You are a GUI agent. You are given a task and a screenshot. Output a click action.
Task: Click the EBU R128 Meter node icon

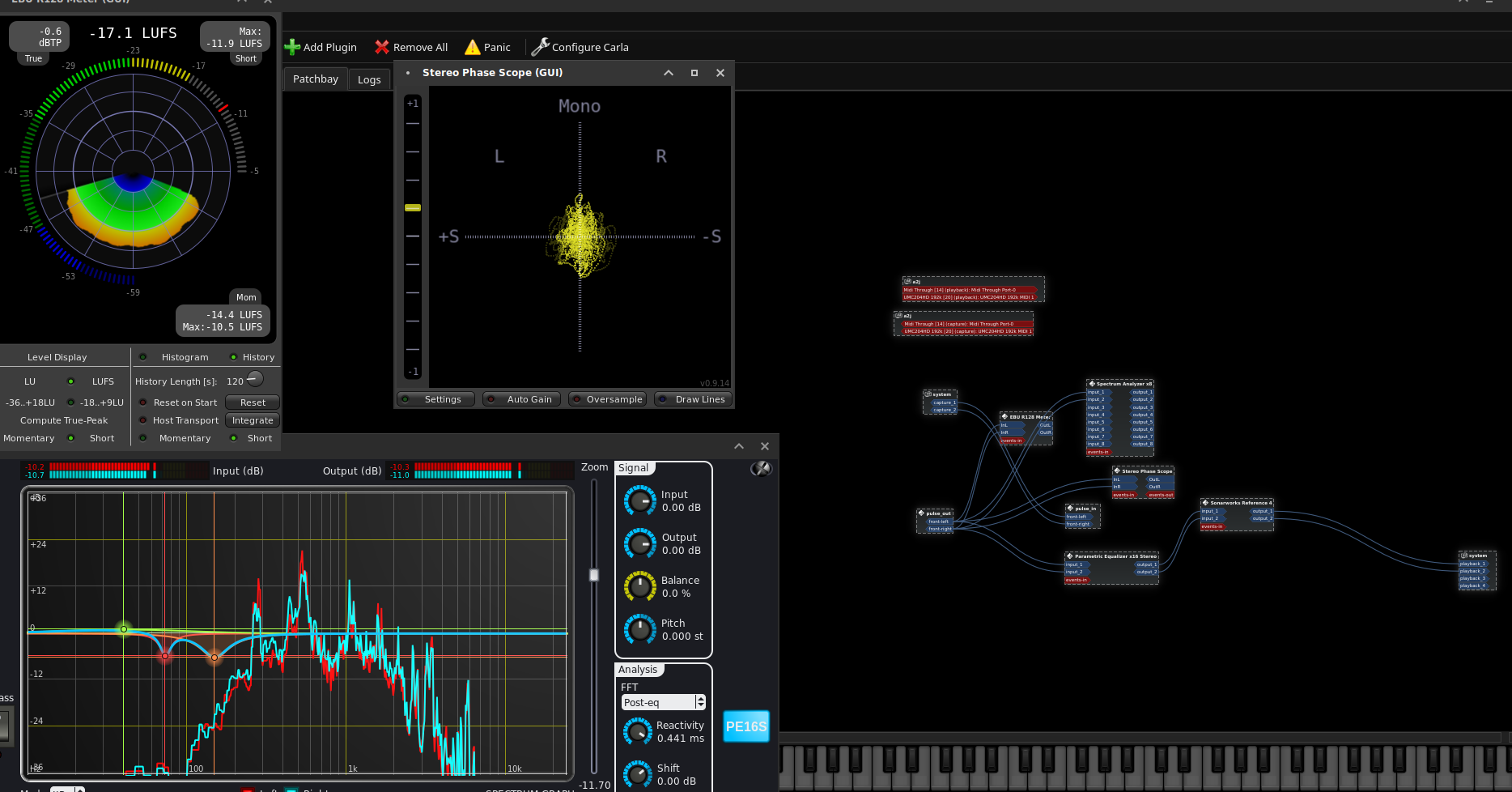(1005, 417)
